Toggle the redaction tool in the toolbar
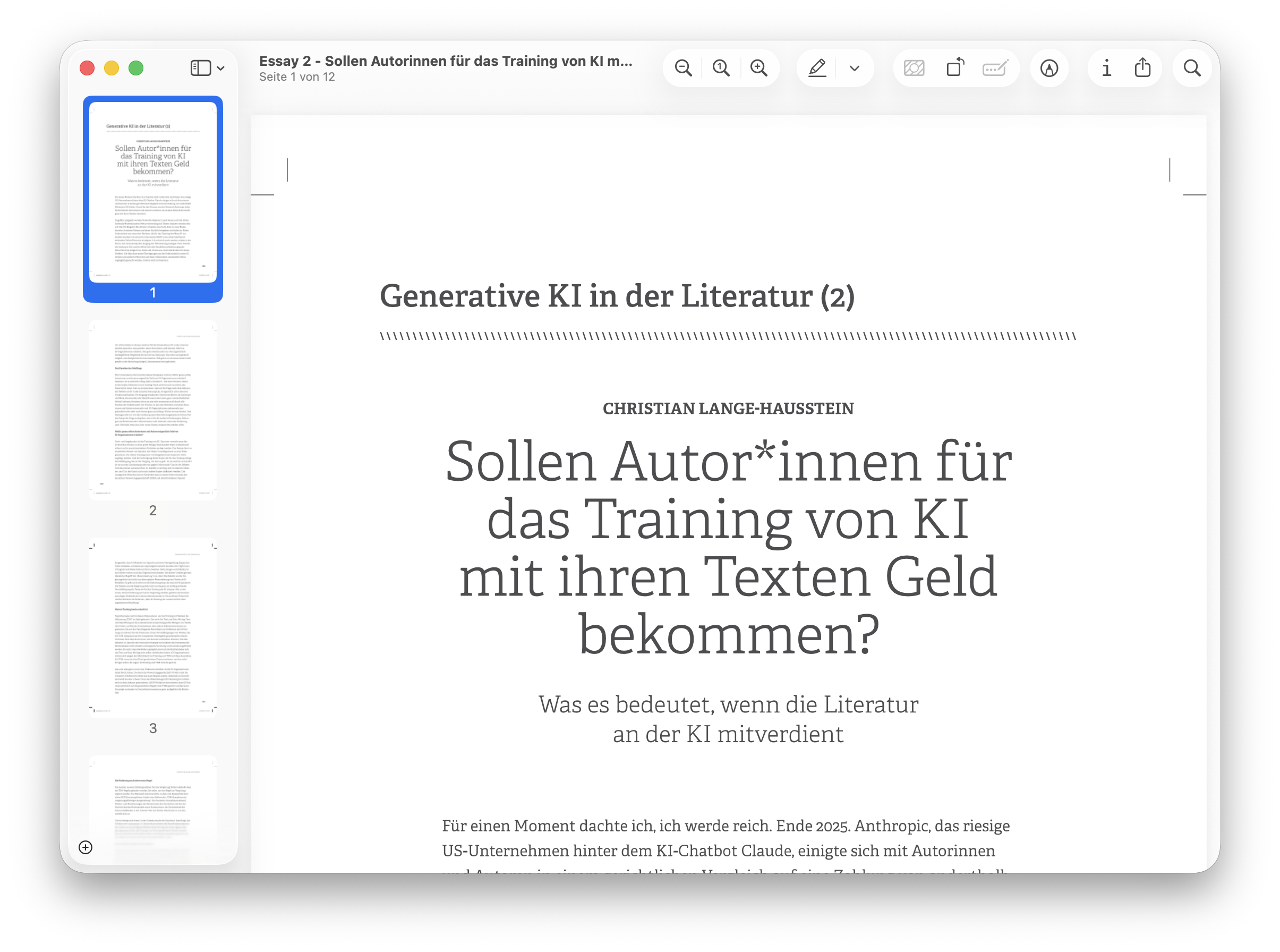 click(x=995, y=67)
